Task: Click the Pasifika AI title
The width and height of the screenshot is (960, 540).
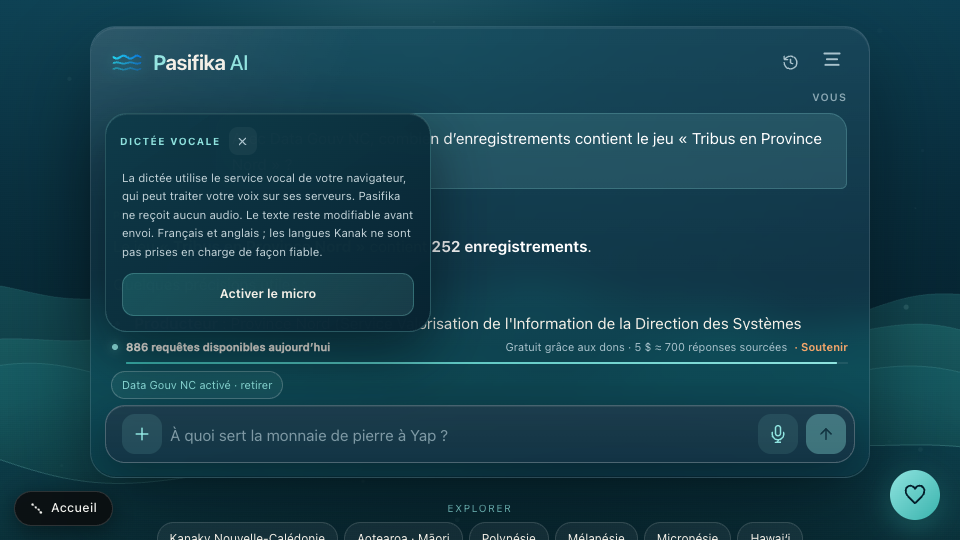Action: pos(200,62)
